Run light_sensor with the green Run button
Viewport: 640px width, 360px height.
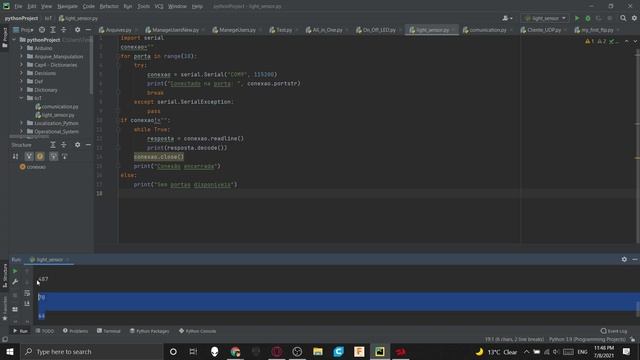(x=577, y=18)
